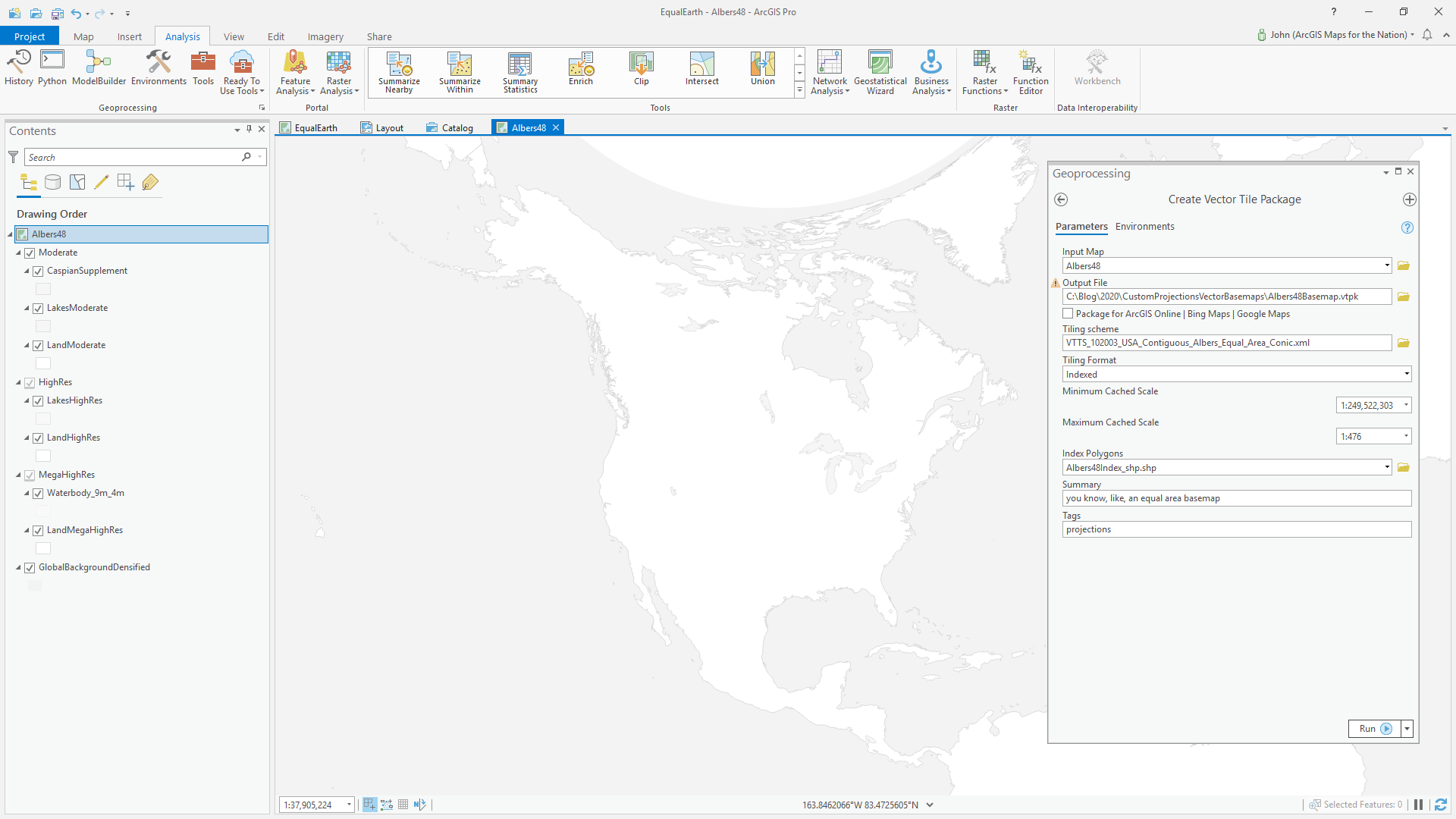Switch to List By Selection view
Screen dimensions: 1456x819
(77, 183)
